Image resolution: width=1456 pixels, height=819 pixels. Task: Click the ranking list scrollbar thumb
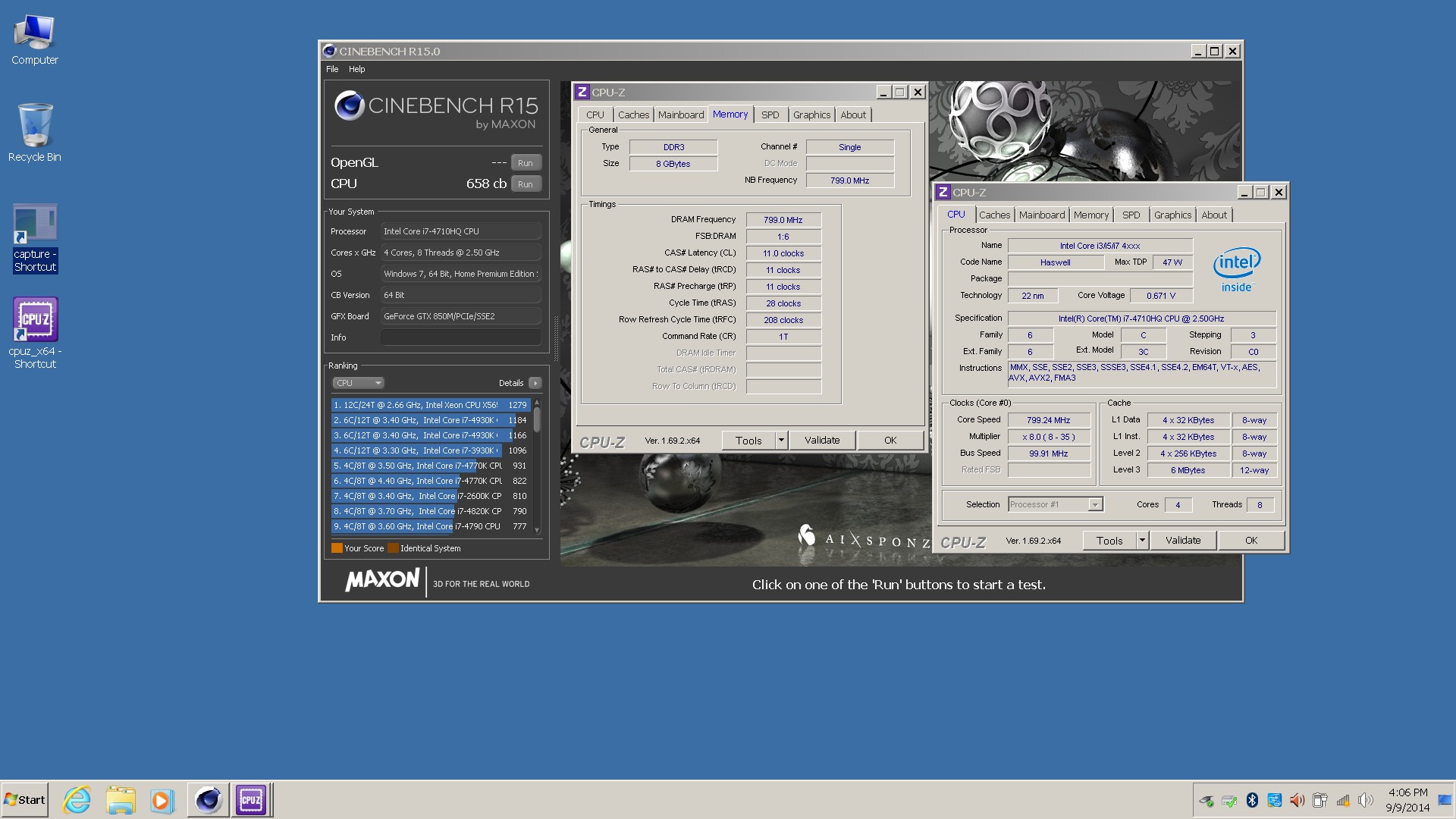(x=537, y=419)
